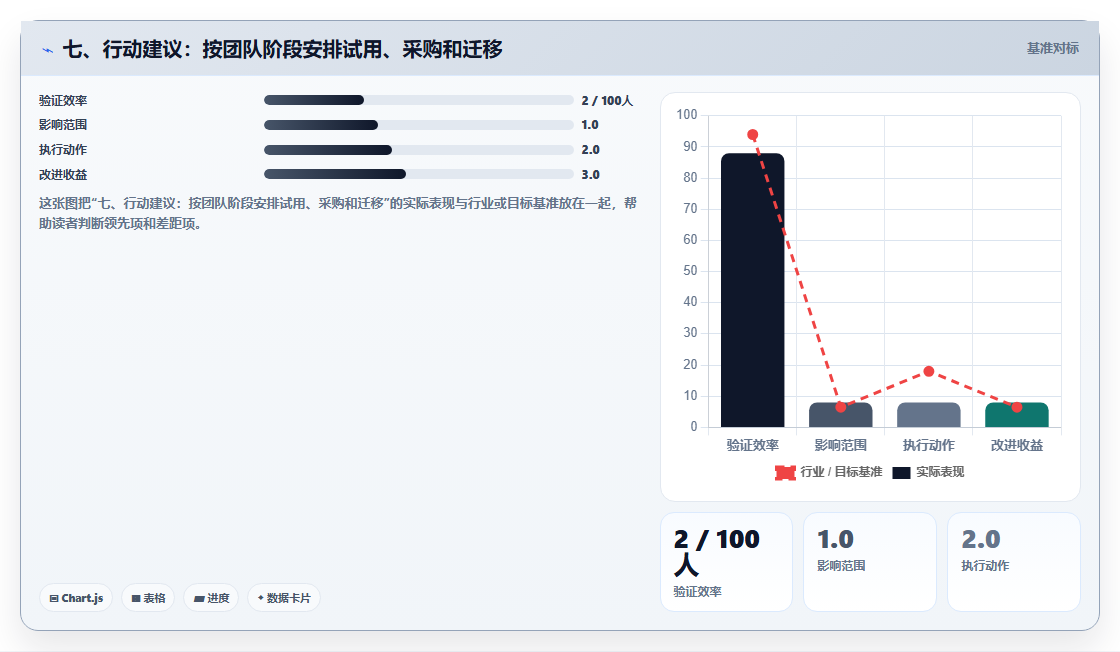This screenshot has width=1120, height=652.
Task: Toggle the 实际表现 legend item
Action: pos(929,472)
